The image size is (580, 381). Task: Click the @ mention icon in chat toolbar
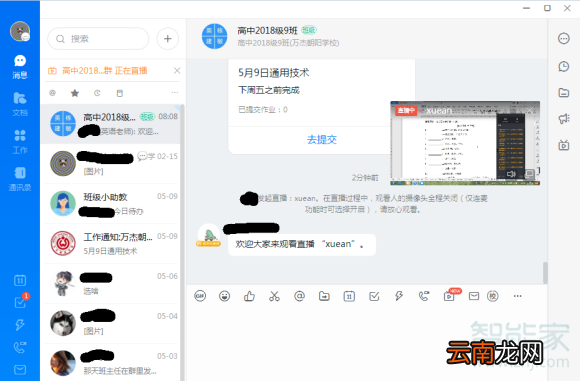(299, 296)
